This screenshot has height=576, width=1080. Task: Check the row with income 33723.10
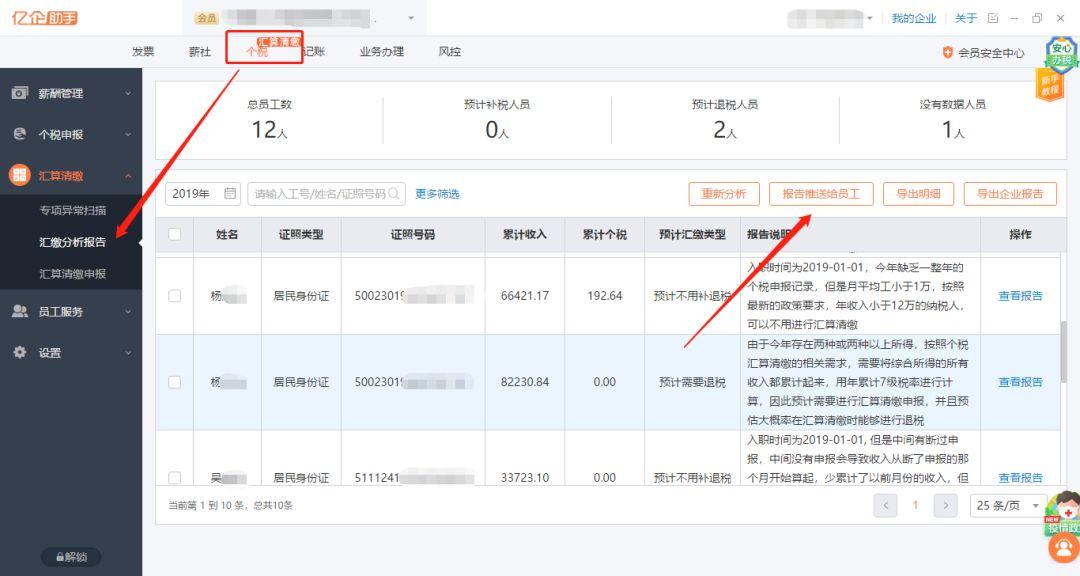click(175, 477)
